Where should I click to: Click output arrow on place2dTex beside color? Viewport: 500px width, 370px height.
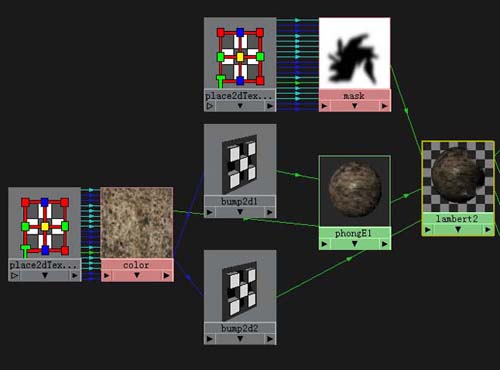tap(75, 275)
